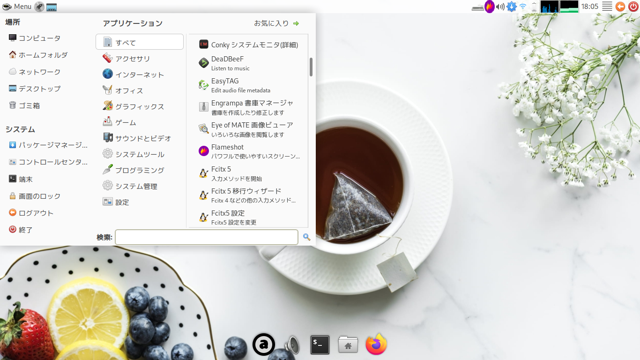Open home folder file manager in dock
640x360 pixels.
tap(348, 345)
